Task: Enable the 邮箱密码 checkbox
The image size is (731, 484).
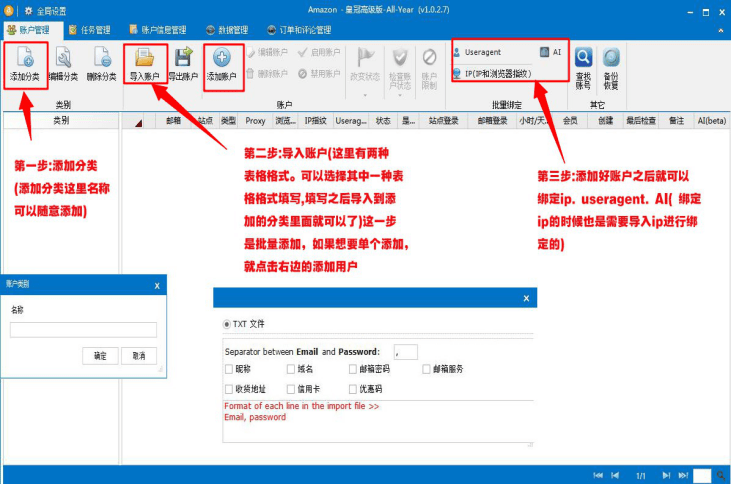Action: (x=353, y=369)
